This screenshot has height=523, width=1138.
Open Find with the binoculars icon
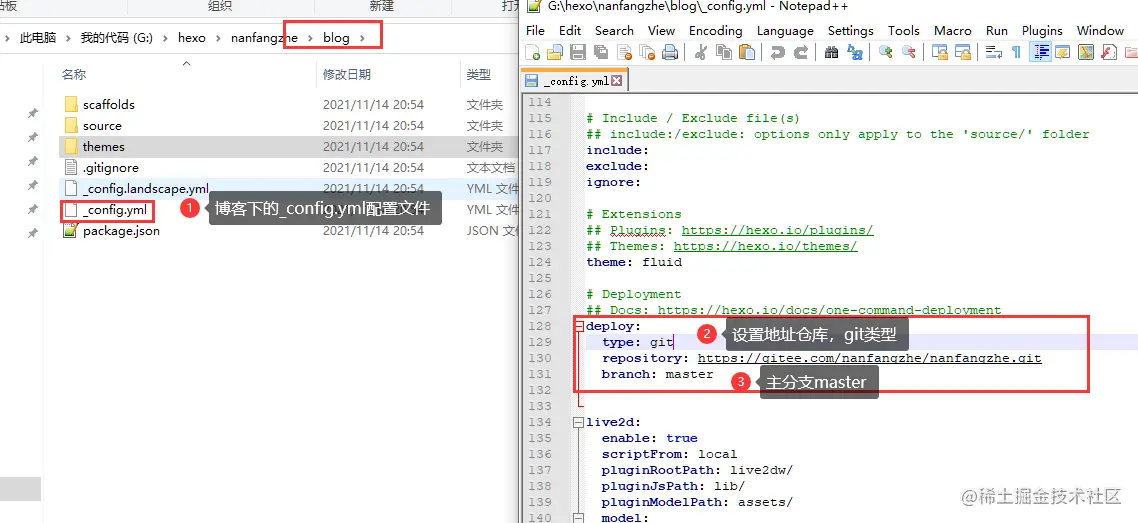click(x=832, y=52)
